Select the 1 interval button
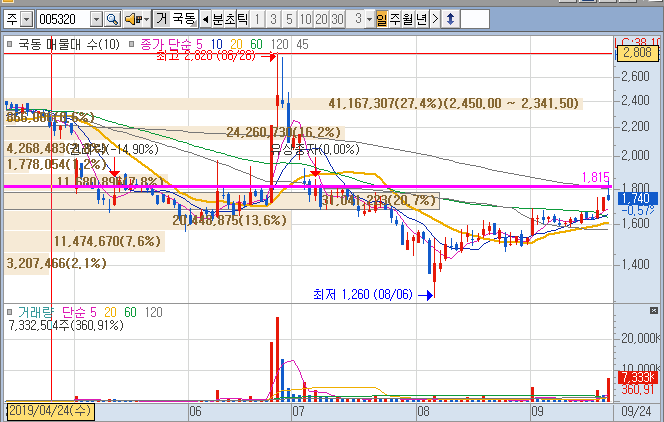The width and height of the screenshot is (664, 422). 257,19
